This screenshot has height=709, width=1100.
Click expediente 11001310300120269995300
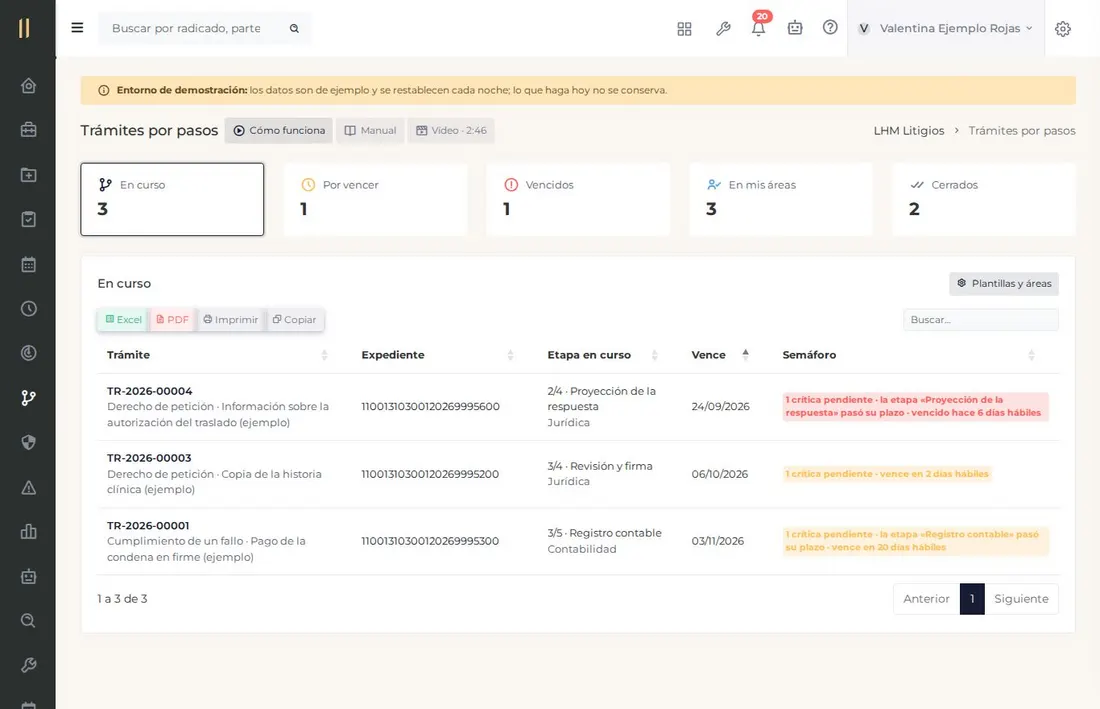click(430, 541)
